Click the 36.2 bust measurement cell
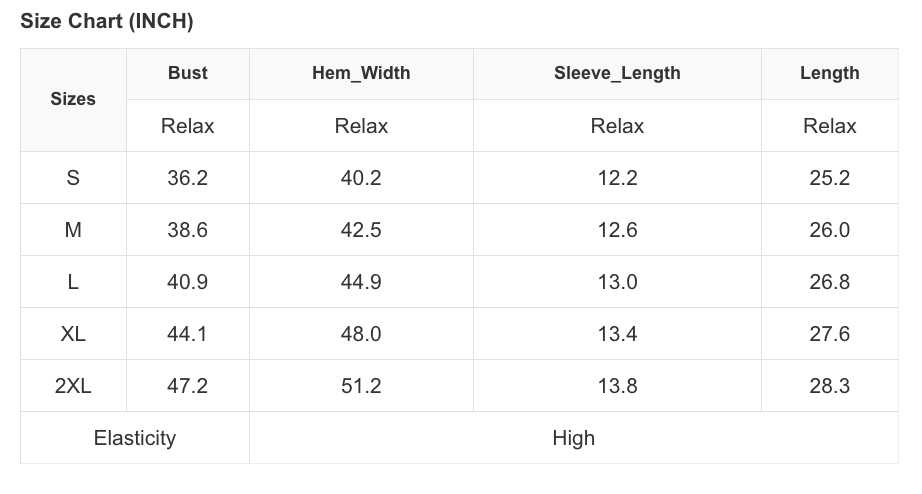This screenshot has width=922, height=494. 188,178
